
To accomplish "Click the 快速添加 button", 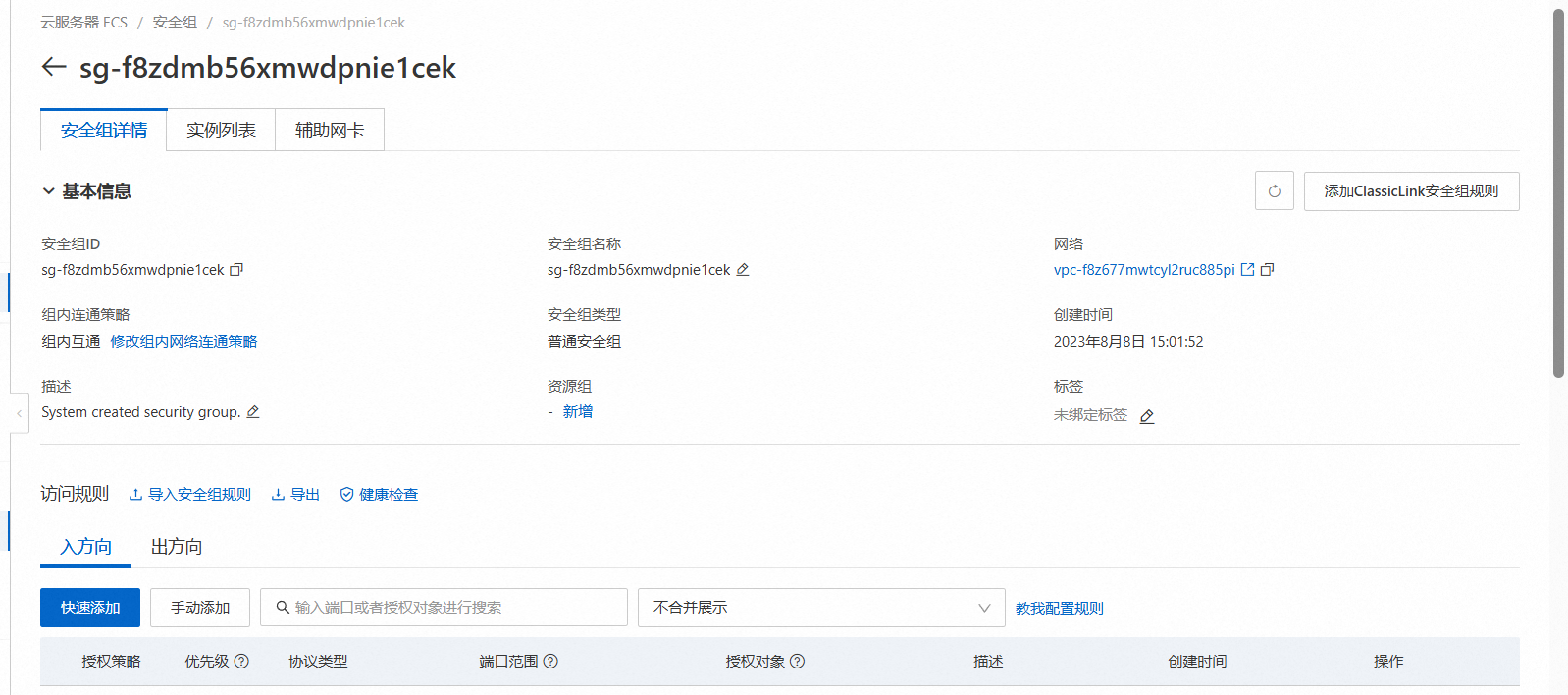I will [x=90, y=608].
